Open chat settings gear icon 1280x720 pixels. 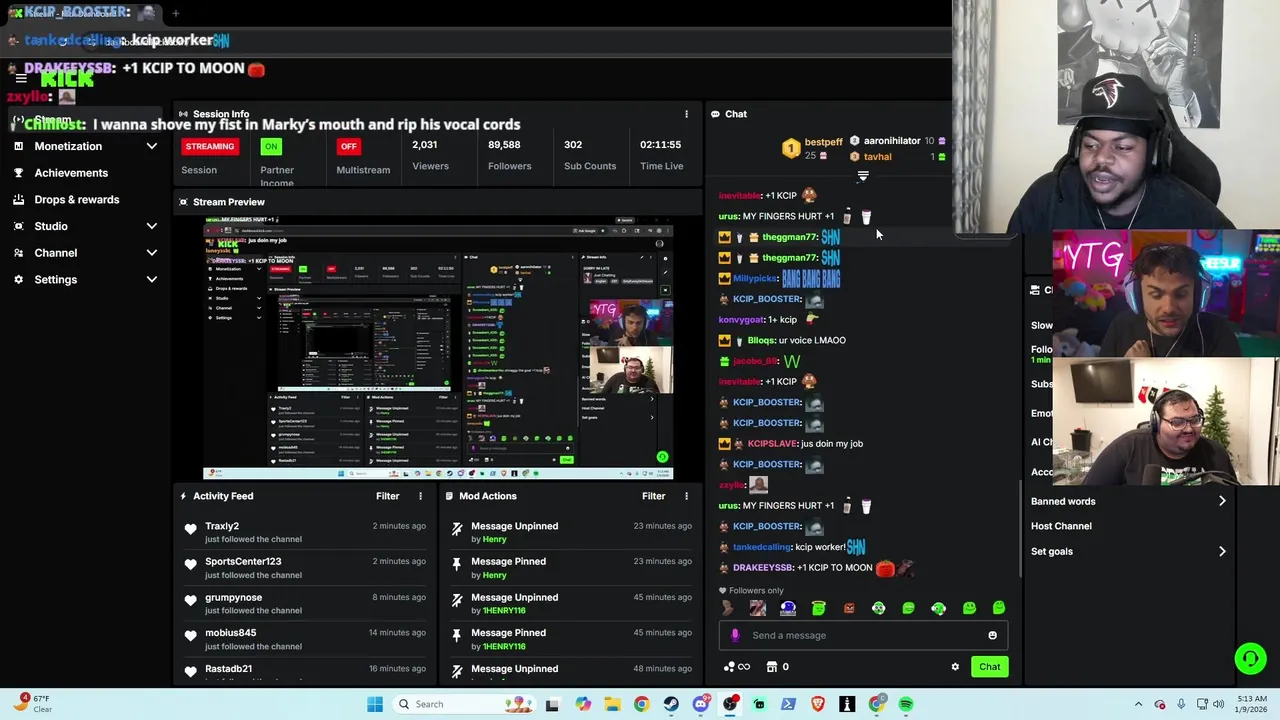pos(955,667)
